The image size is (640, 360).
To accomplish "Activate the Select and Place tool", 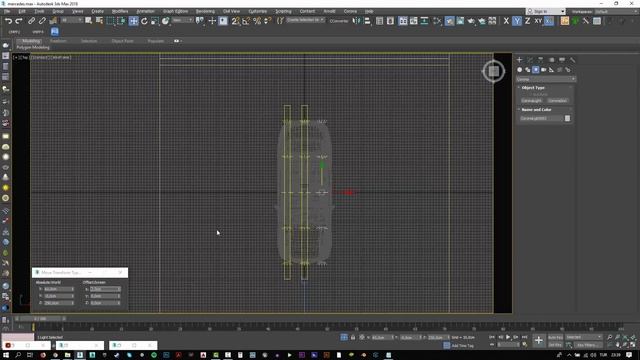I will pyautogui.click(x=165, y=21).
